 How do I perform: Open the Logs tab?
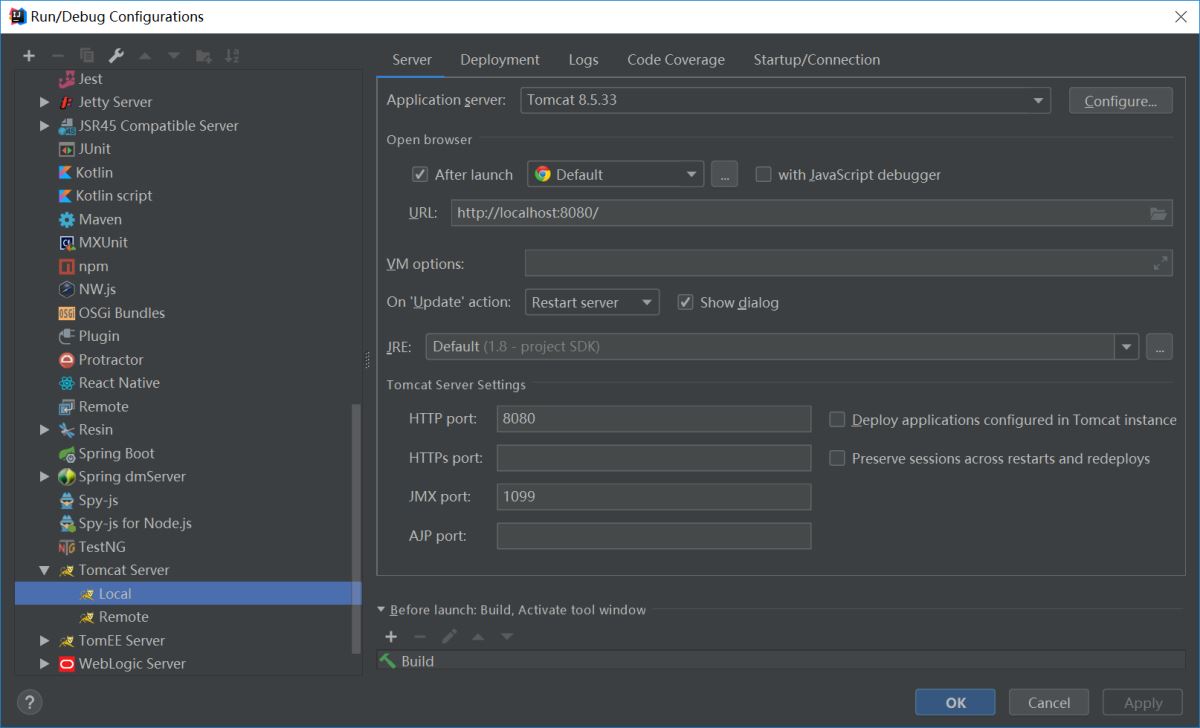(583, 60)
